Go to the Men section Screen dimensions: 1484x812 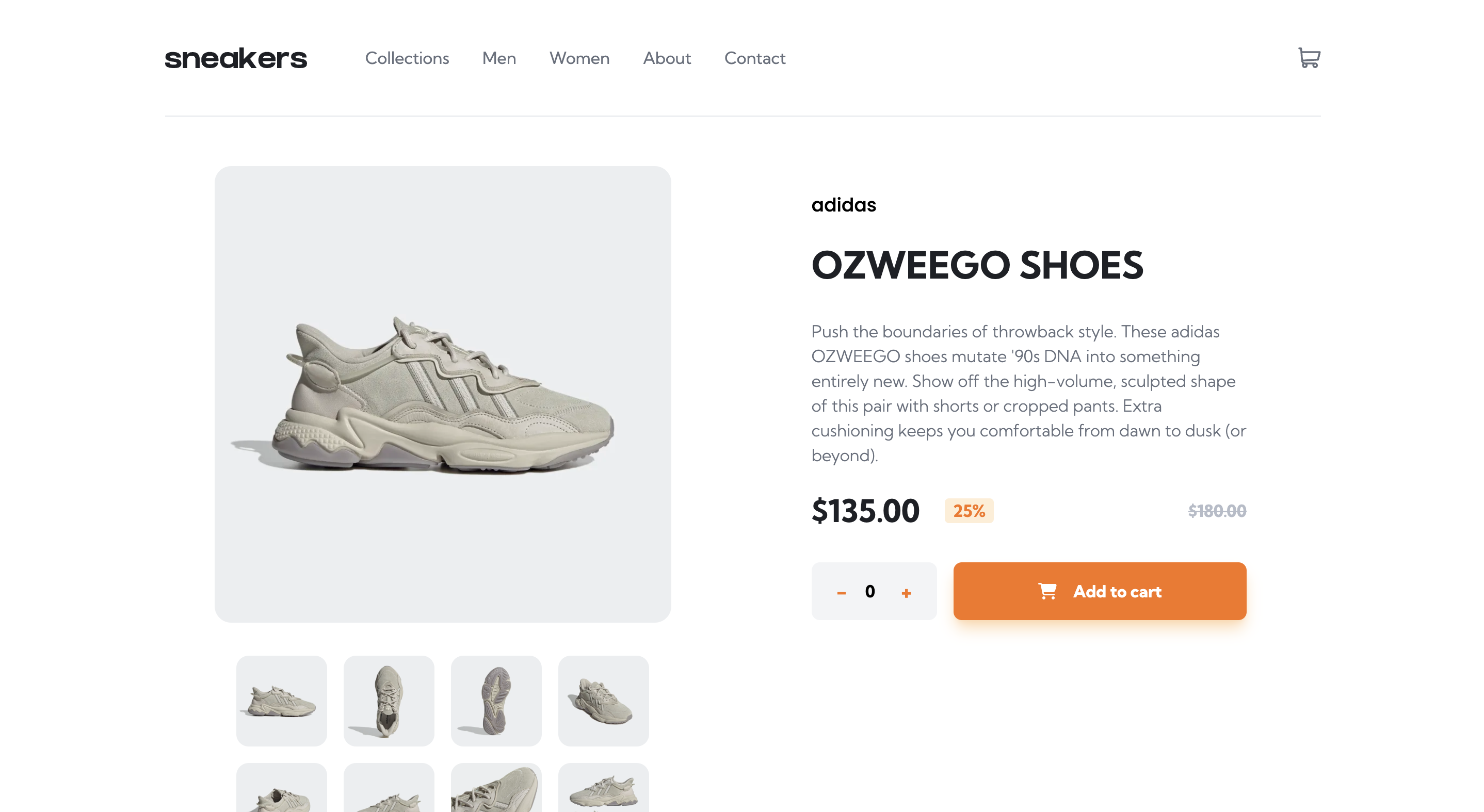tap(499, 58)
